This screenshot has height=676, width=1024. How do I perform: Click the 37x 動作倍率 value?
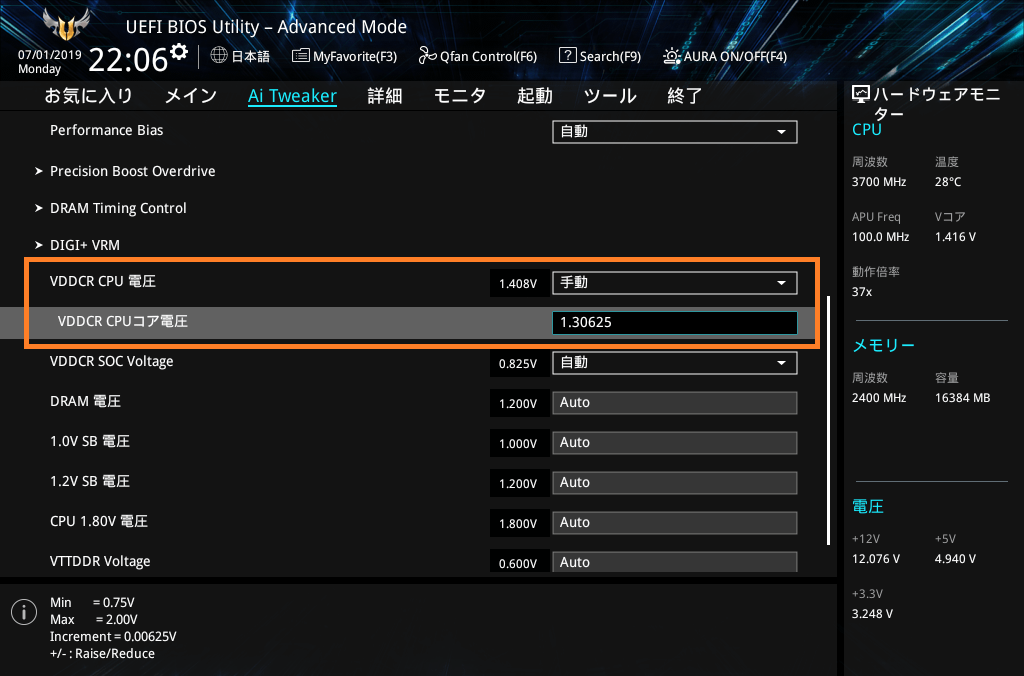point(862,292)
